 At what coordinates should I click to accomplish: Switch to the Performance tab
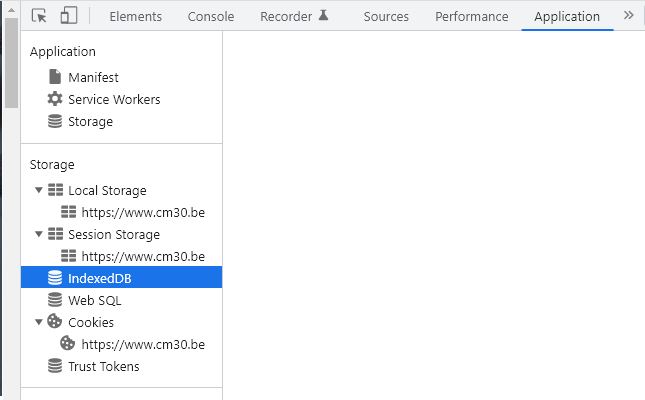pyautogui.click(x=471, y=16)
